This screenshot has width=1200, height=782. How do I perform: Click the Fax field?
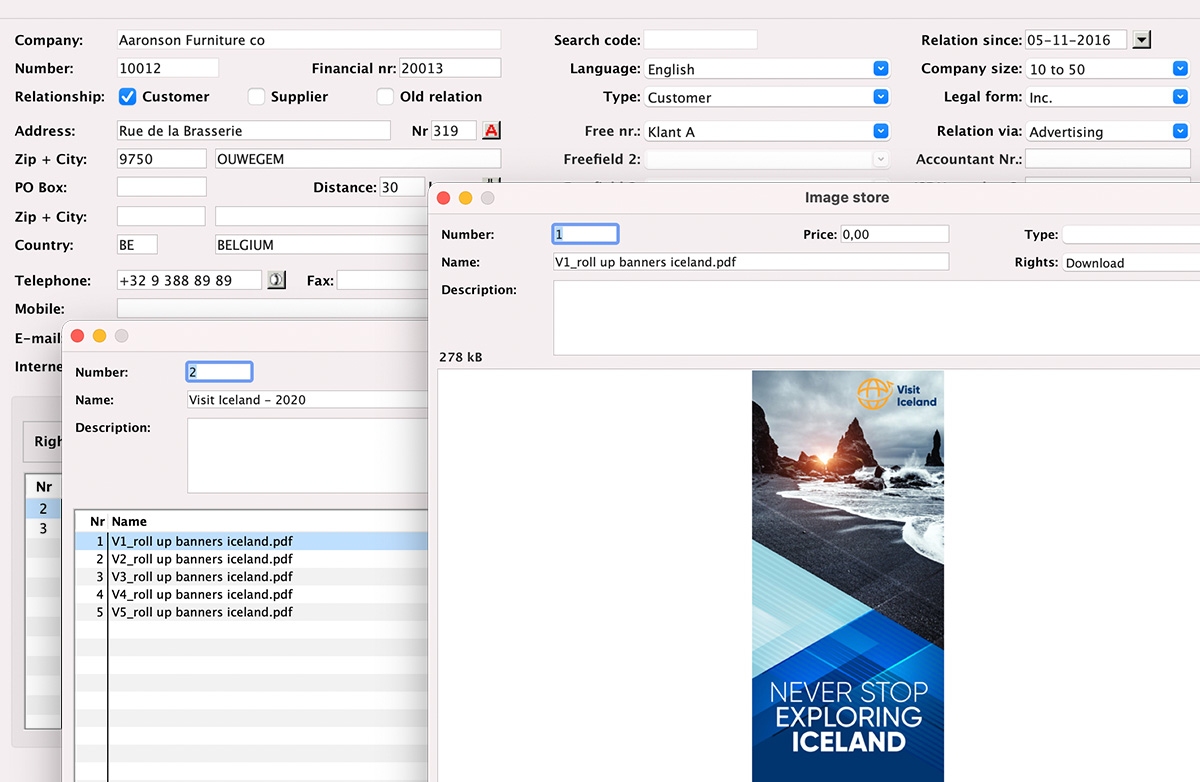tap(383, 281)
